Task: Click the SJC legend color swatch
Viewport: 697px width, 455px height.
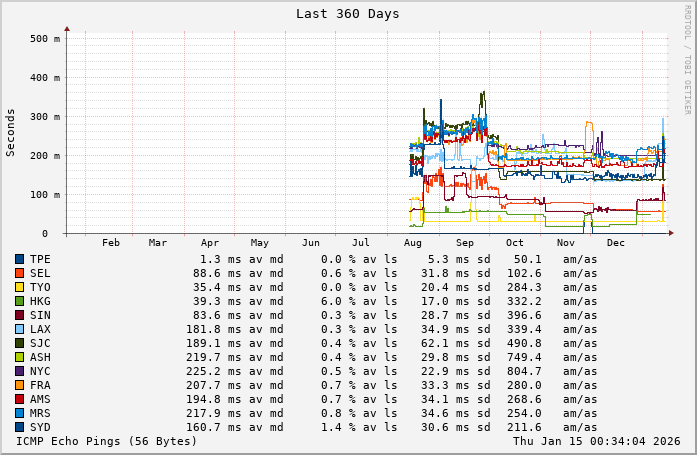Action: point(19,343)
